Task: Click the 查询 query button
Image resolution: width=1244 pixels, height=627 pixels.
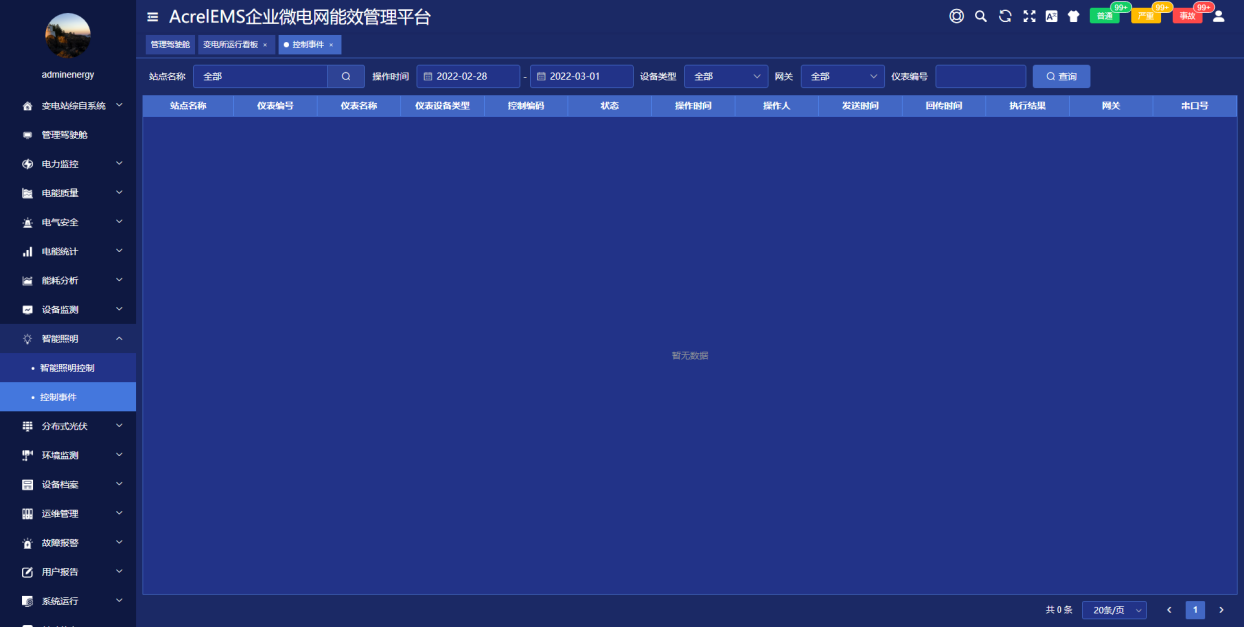Action: point(1061,77)
